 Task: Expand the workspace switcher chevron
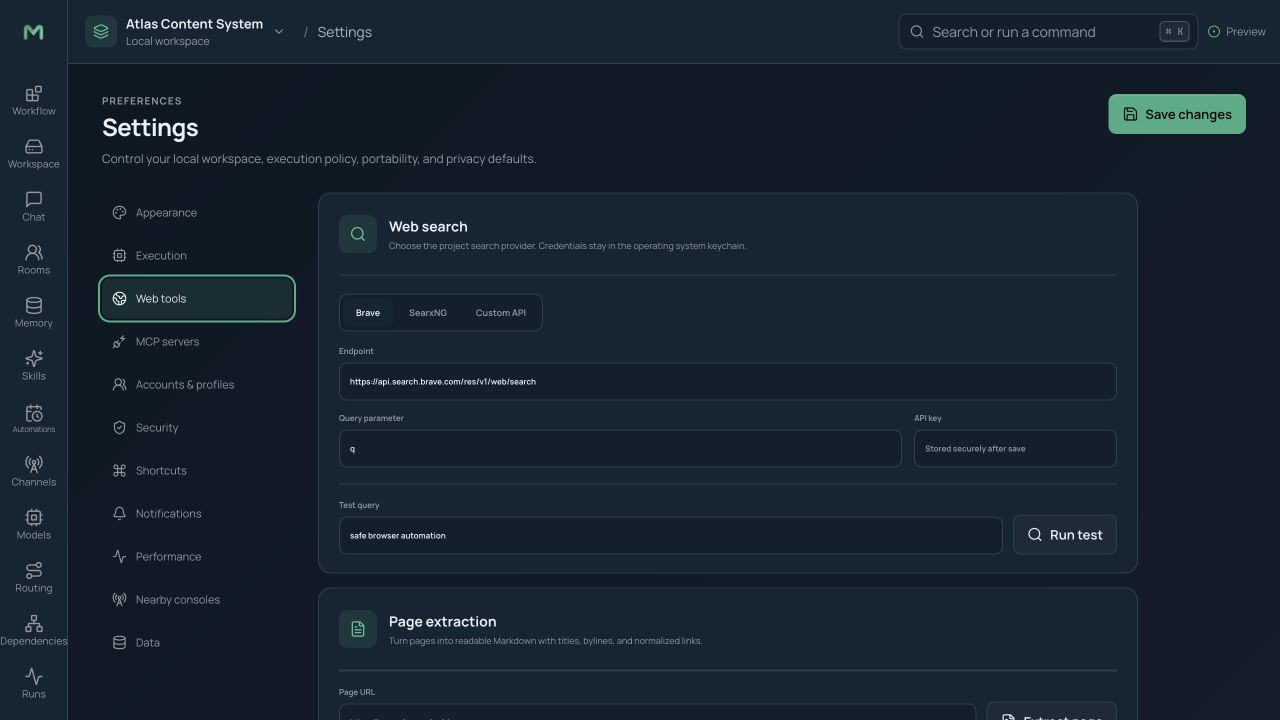279,32
